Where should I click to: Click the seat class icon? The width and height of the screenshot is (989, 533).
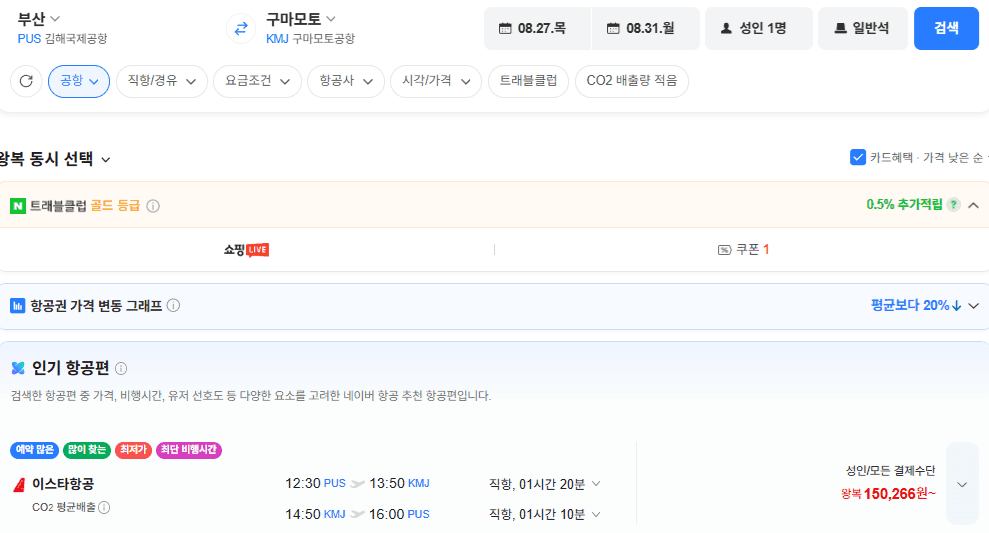click(840, 28)
